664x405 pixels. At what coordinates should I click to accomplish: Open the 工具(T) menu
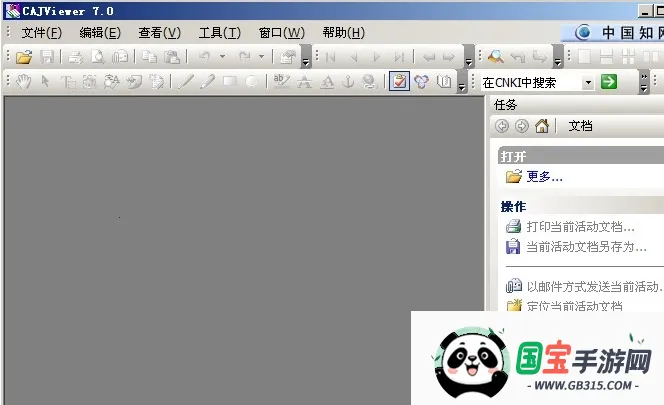click(x=220, y=33)
